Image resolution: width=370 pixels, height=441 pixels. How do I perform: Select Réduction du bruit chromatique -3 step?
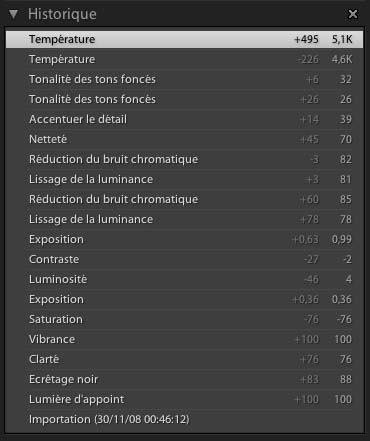click(185, 159)
